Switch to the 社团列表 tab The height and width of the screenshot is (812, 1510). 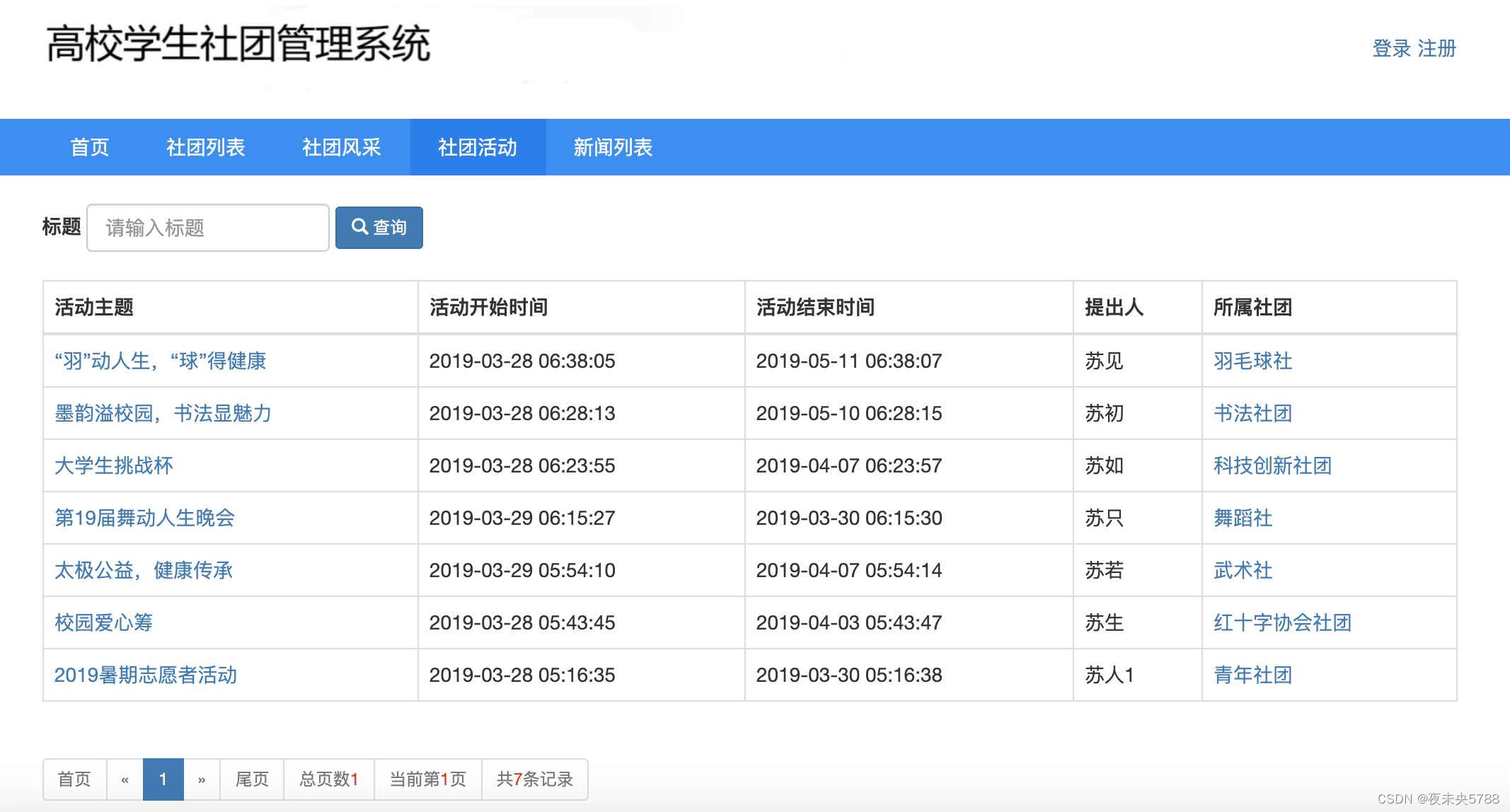point(205,147)
